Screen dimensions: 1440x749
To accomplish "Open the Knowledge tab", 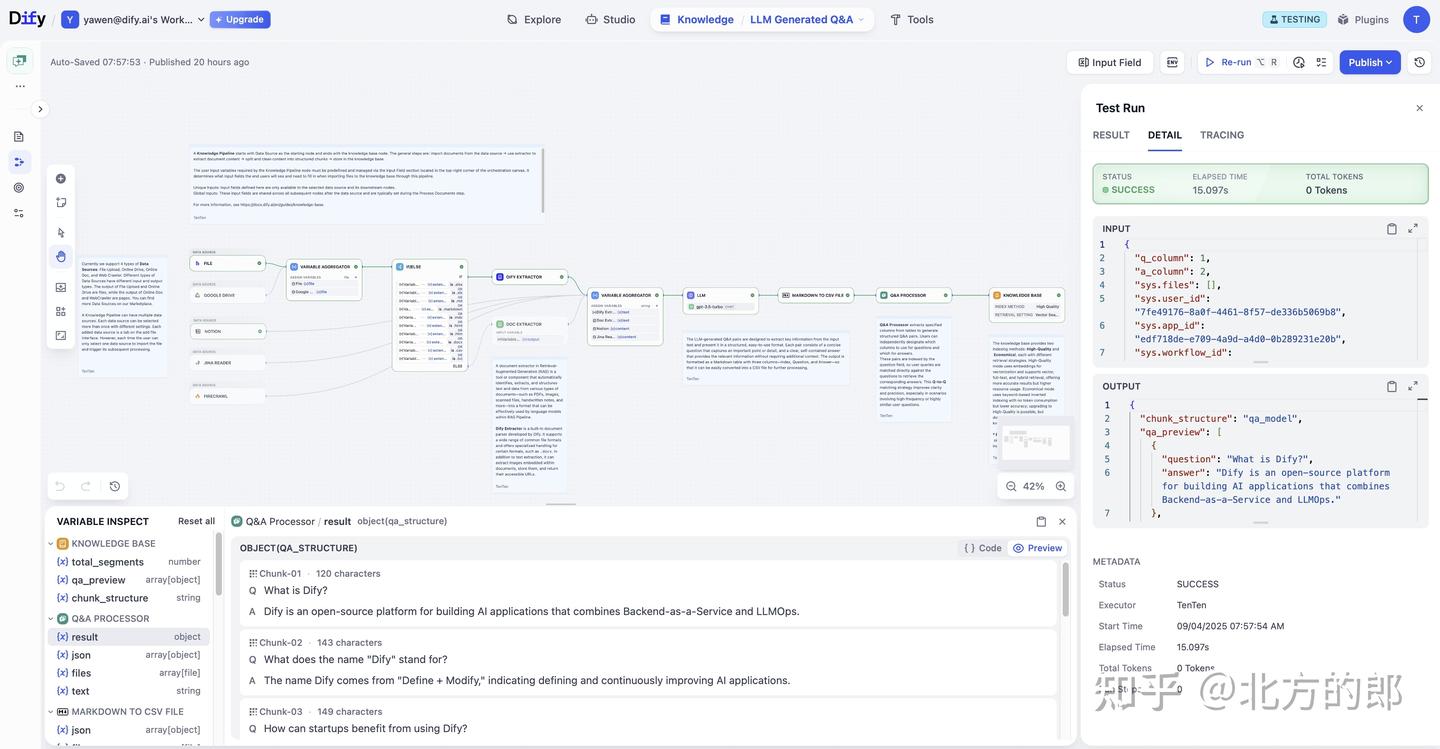I will [697, 19].
